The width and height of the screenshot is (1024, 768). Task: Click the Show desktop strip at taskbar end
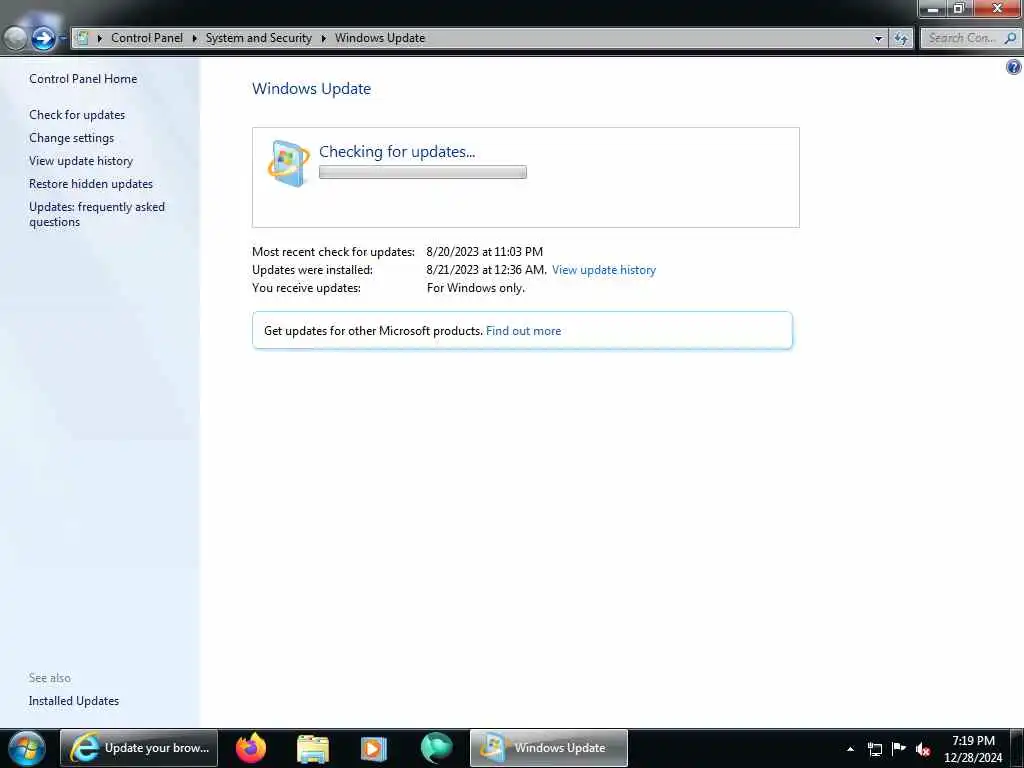(x=1018, y=748)
